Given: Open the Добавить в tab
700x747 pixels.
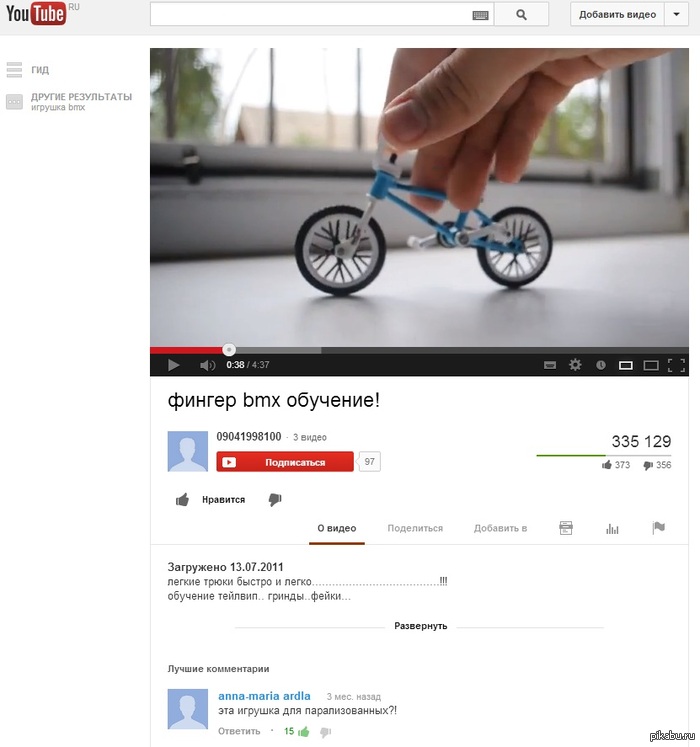Looking at the screenshot, I should click(500, 528).
